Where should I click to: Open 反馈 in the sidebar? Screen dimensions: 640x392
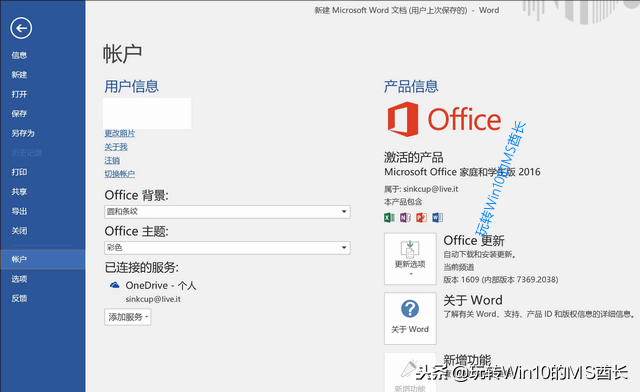(19, 298)
